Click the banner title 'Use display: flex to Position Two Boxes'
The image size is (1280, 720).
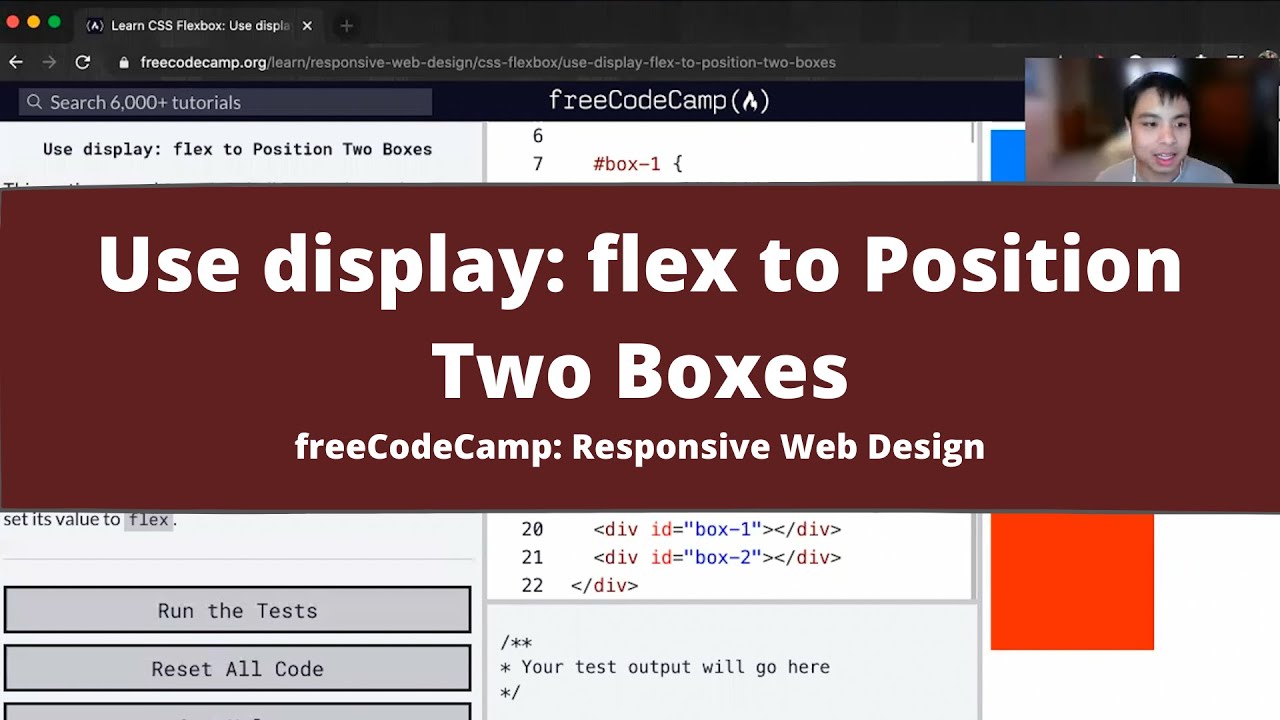click(640, 317)
